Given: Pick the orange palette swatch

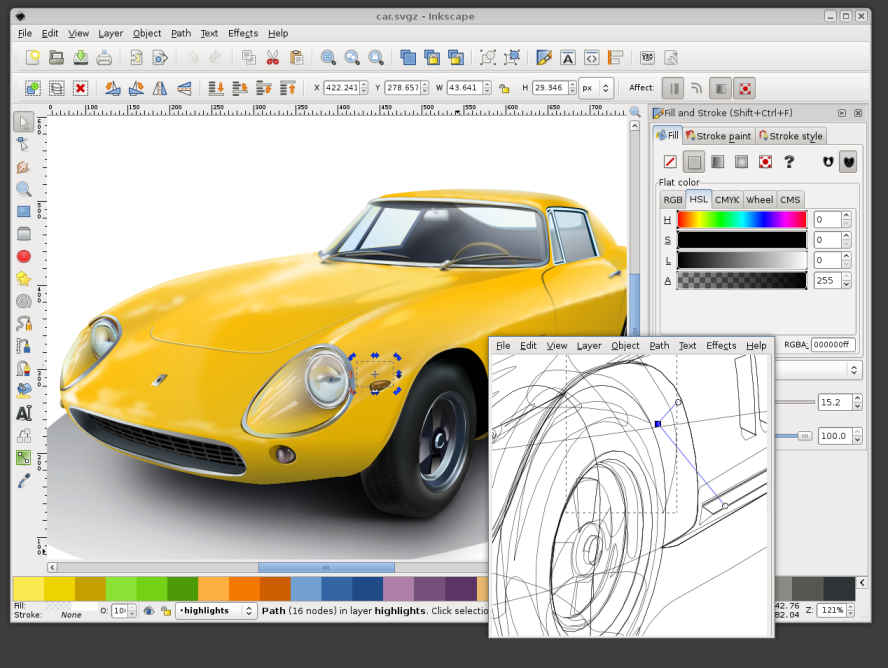Looking at the screenshot, I should (244, 588).
